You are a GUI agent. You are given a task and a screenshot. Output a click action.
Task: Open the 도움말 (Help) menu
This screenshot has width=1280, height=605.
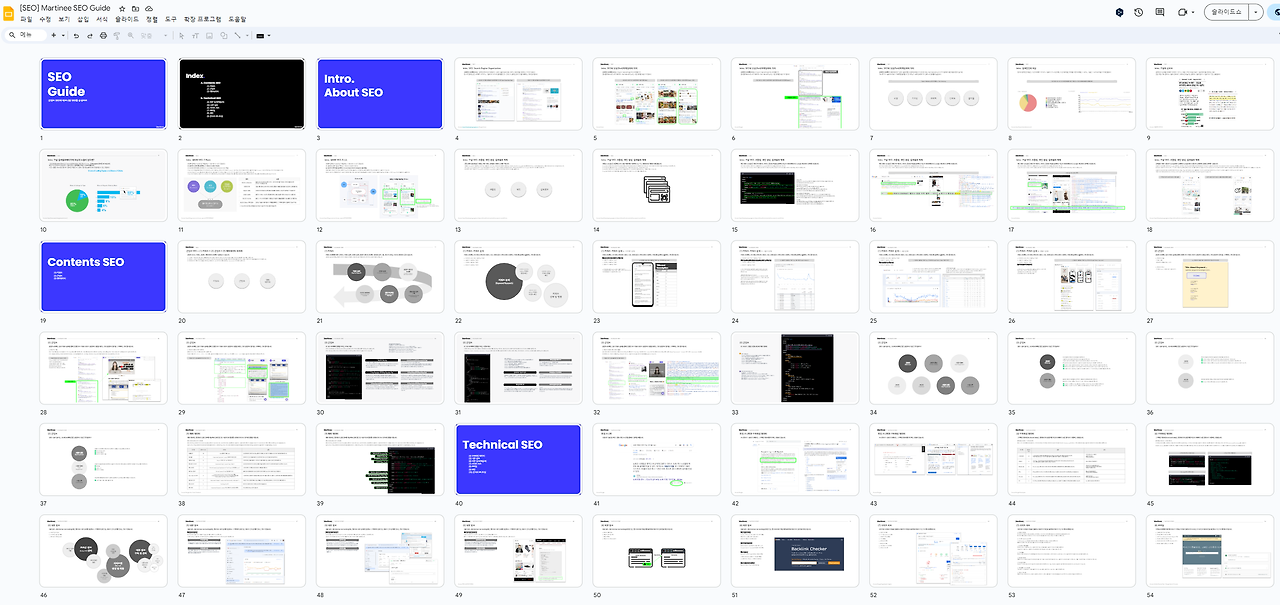coord(237,19)
